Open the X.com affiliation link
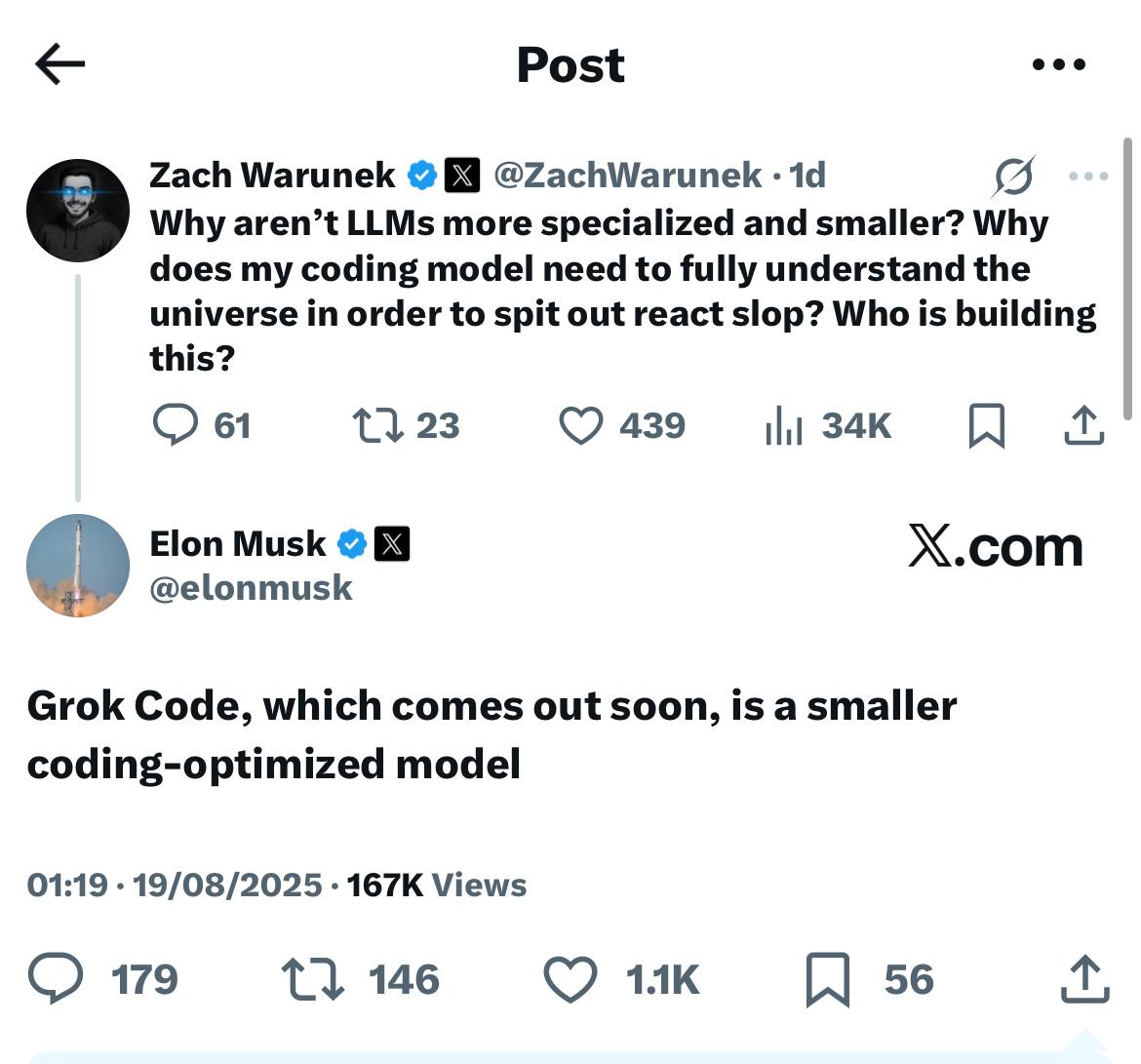 [x=996, y=546]
